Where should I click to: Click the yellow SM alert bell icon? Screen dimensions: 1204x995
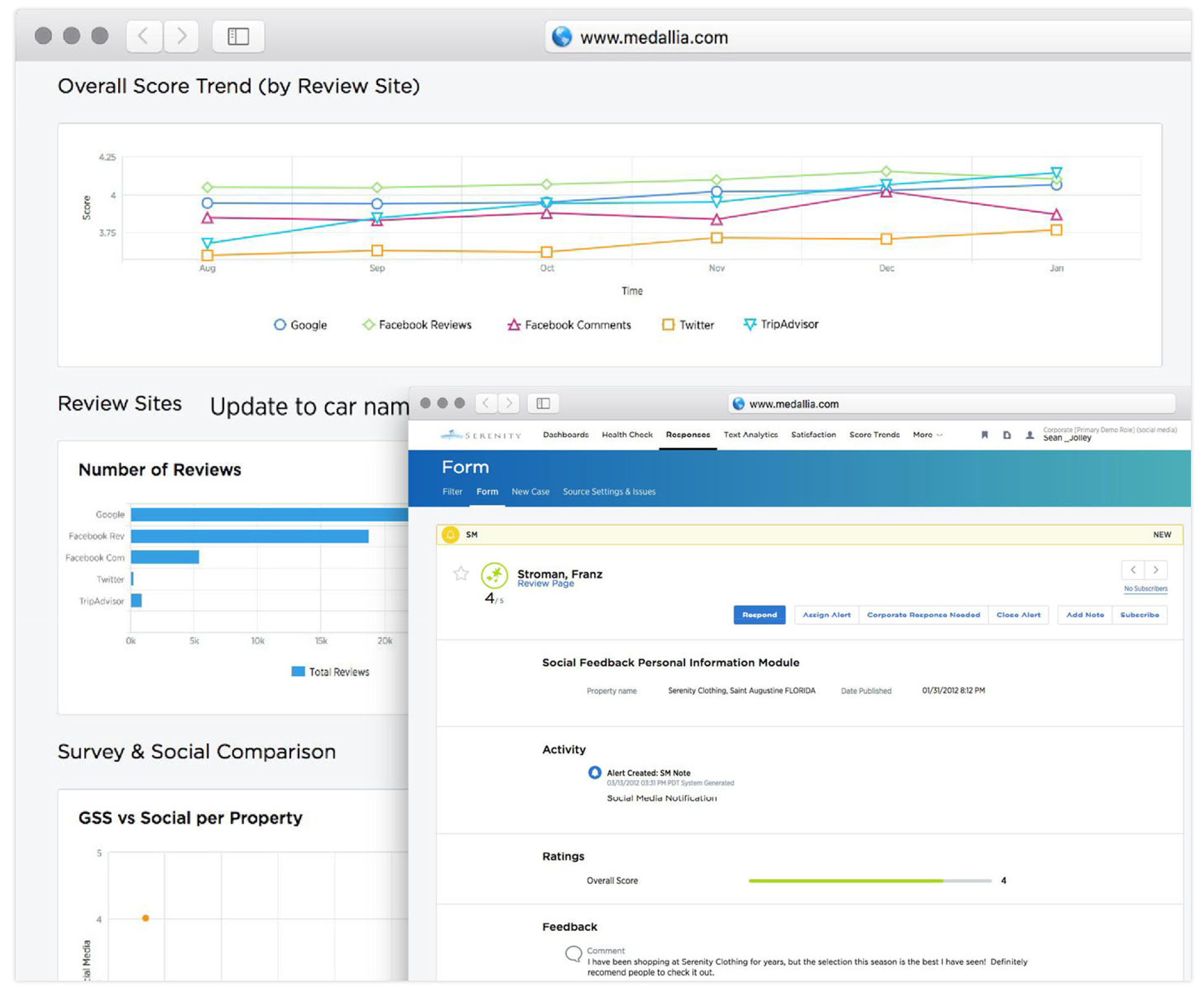[x=450, y=534]
